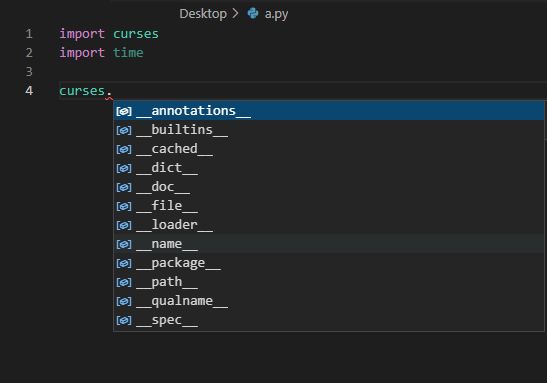Click the variable icon beside __annotations__
Screen dimensions: 547x383
pyautogui.click(x=124, y=111)
